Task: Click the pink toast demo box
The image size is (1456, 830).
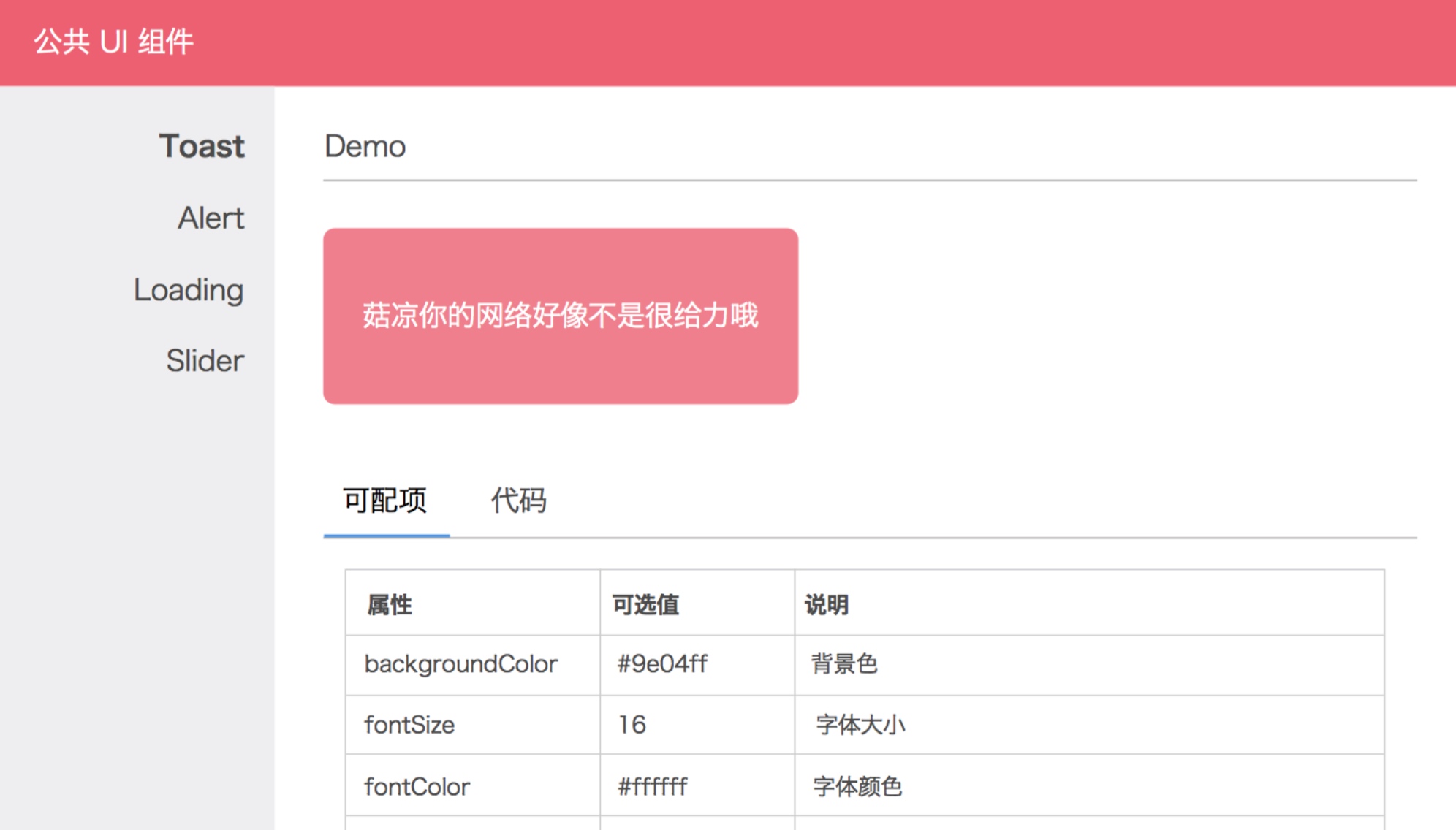Action: (x=561, y=316)
